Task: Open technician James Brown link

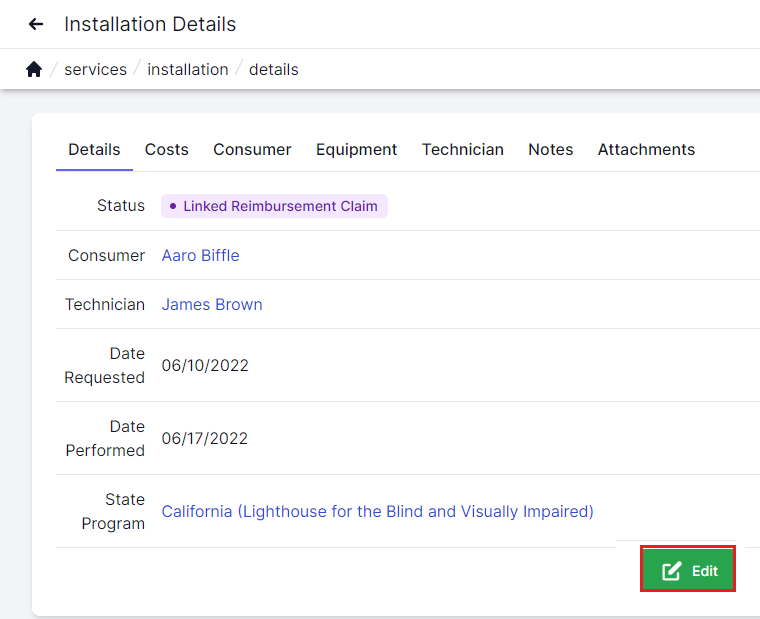Action: coord(212,304)
